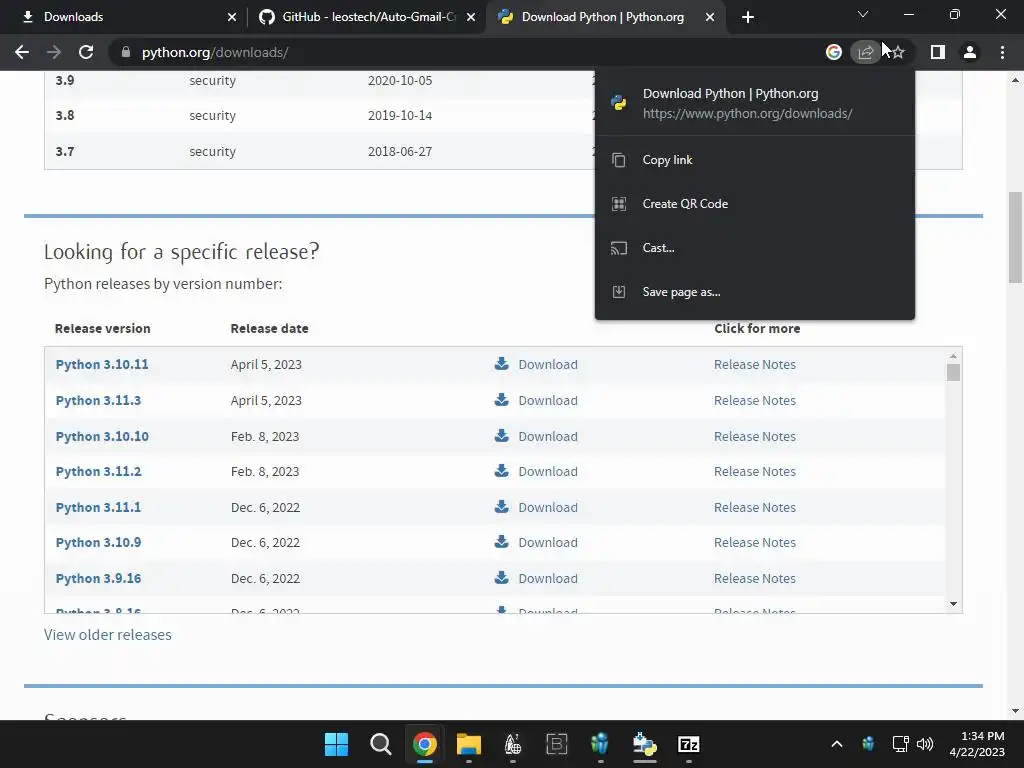Open the Python 3.10.9 release link
The width and height of the screenshot is (1024, 768).
click(98, 543)
